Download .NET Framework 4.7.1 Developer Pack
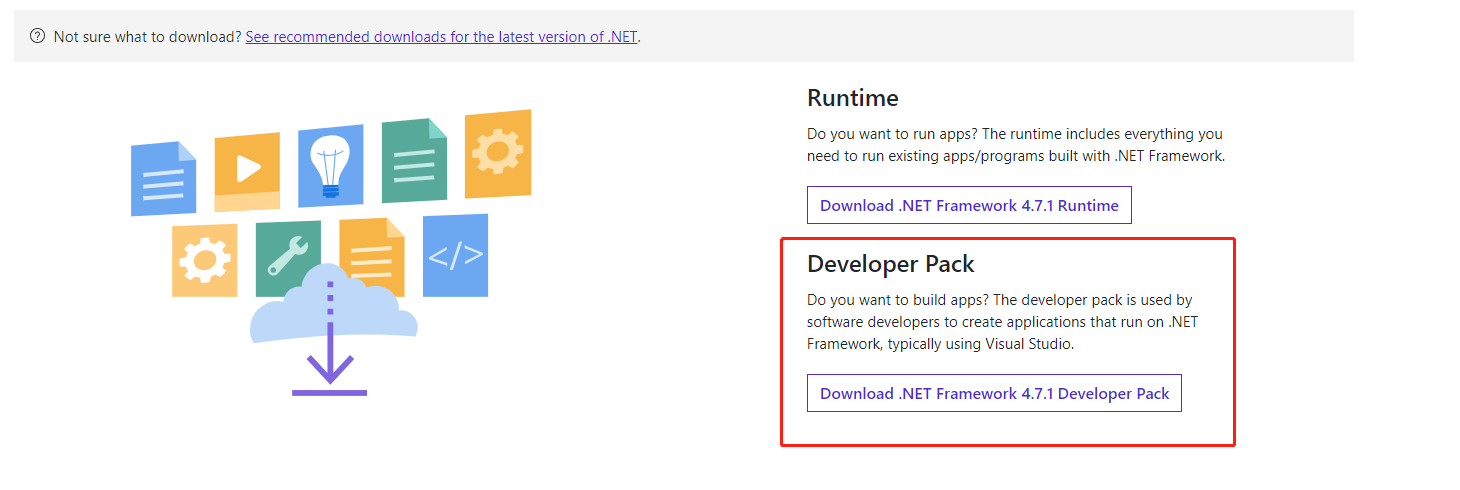The height and width of the screenshot is (490, 1460). click(994, 393)
